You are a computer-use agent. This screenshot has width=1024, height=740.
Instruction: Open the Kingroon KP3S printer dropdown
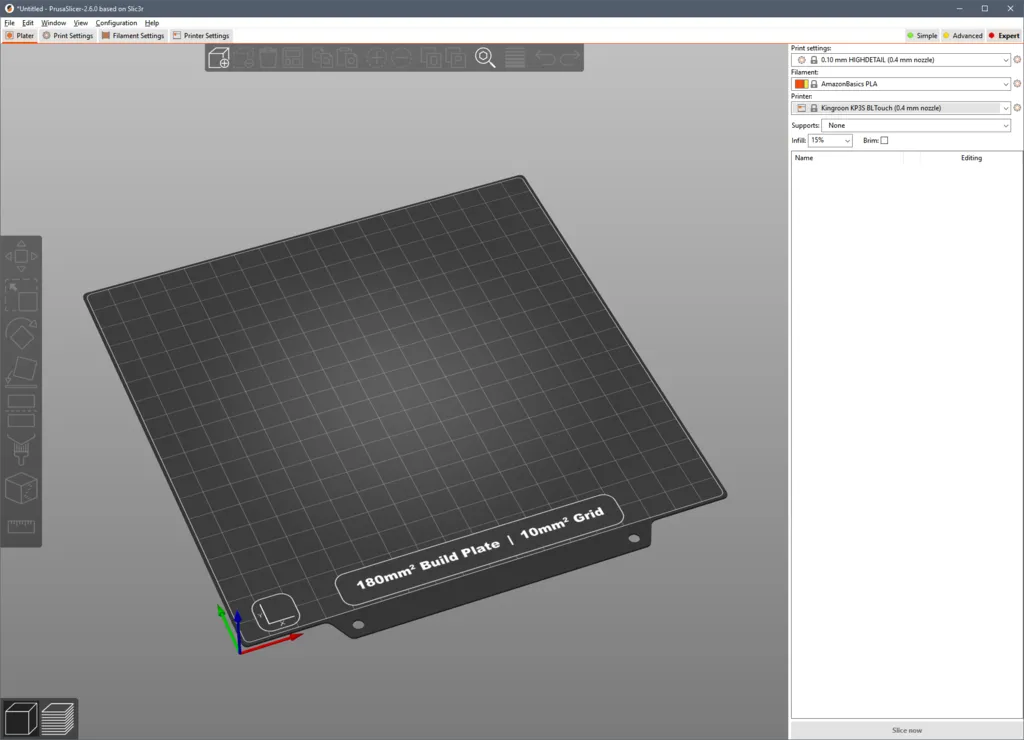[x=901, y=108]
